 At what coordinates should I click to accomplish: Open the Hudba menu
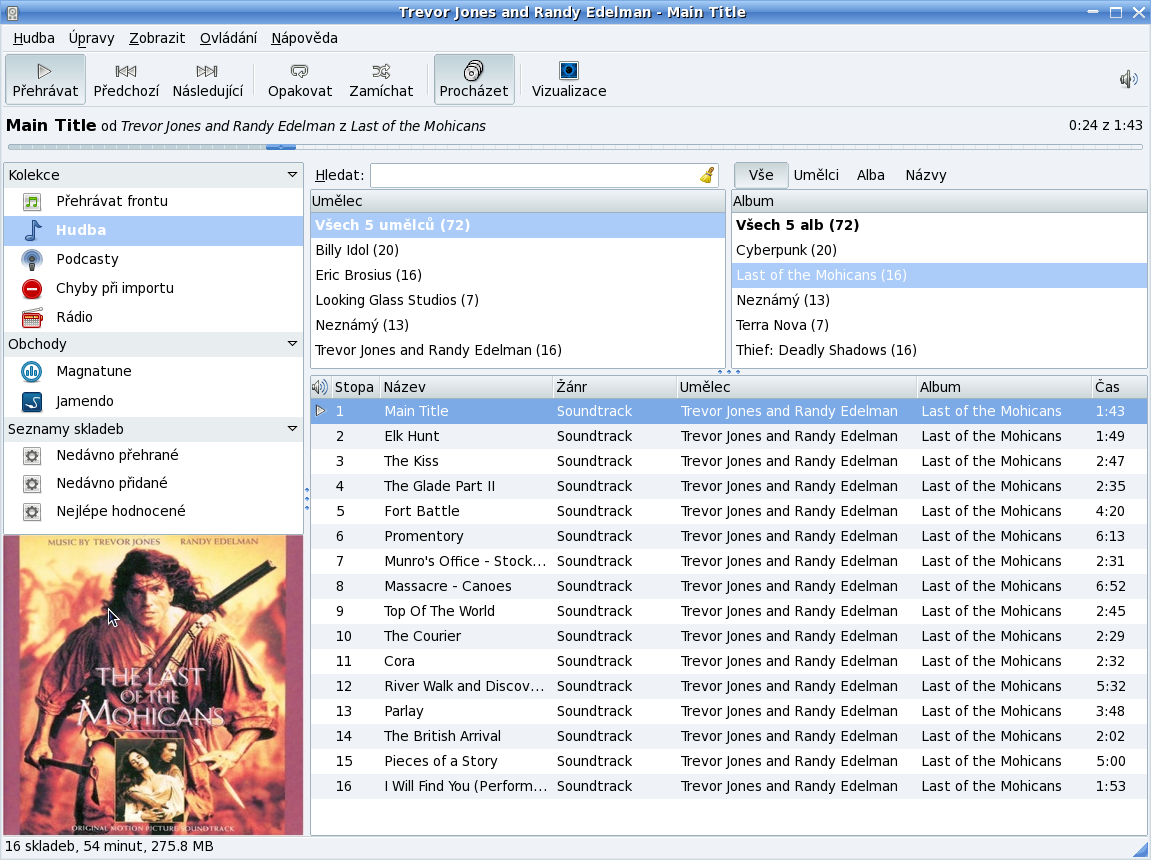[x=34, y=38]
